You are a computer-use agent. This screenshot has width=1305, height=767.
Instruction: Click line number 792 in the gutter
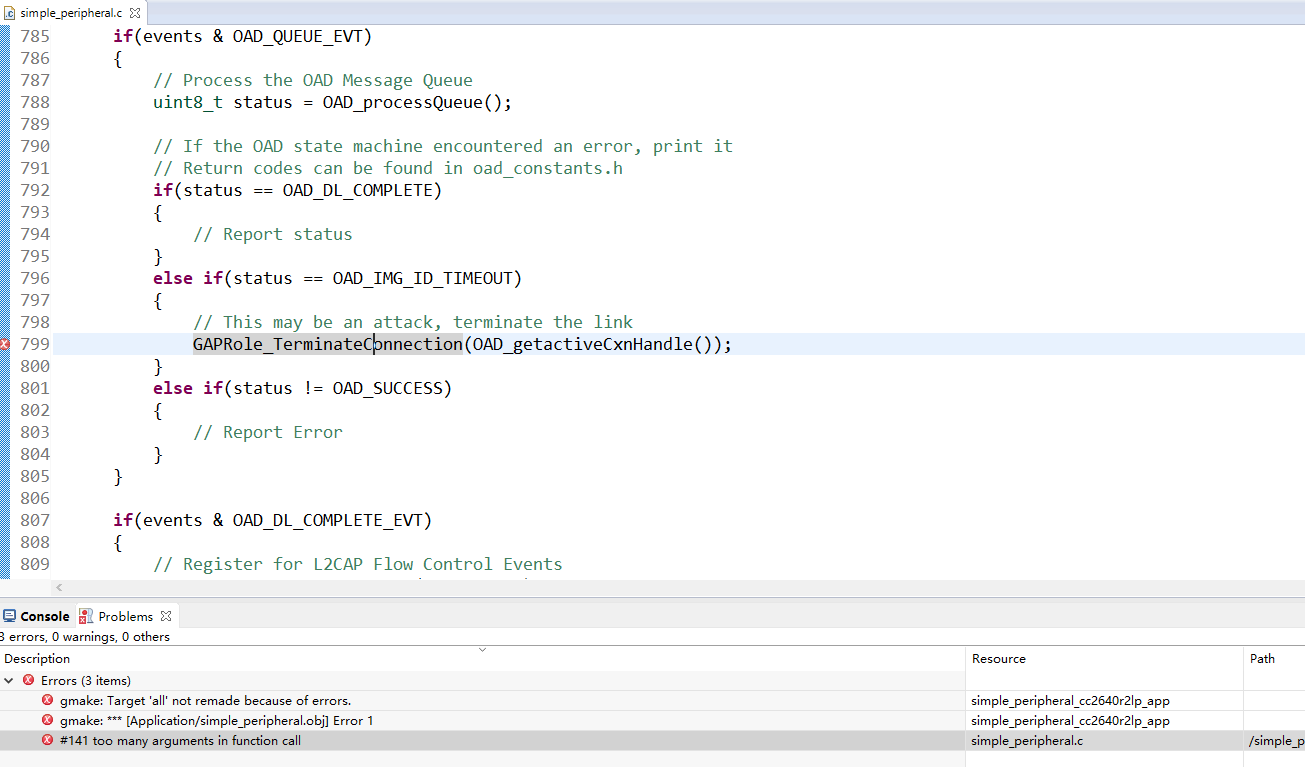click(34, 190)
